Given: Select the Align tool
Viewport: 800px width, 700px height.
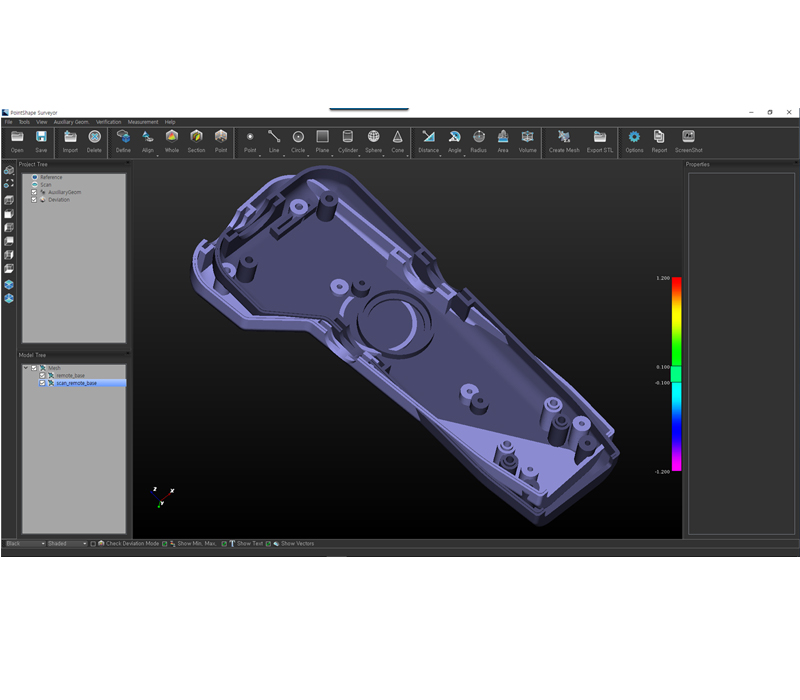Looking at the screenshot, I should (x=148, y=140).
